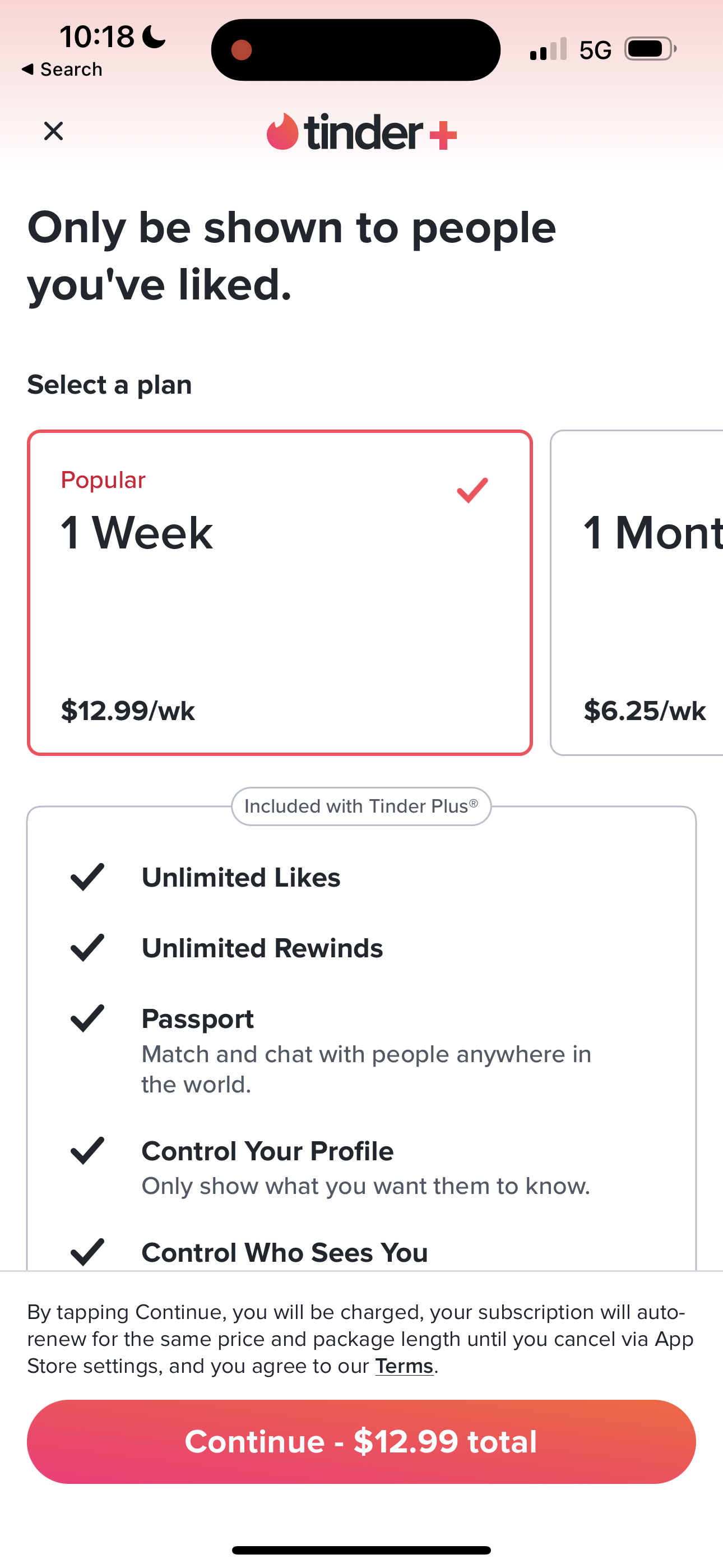Tap the home indicator bar
This screenshot has height=1568, width=723.
point(361,1549)
